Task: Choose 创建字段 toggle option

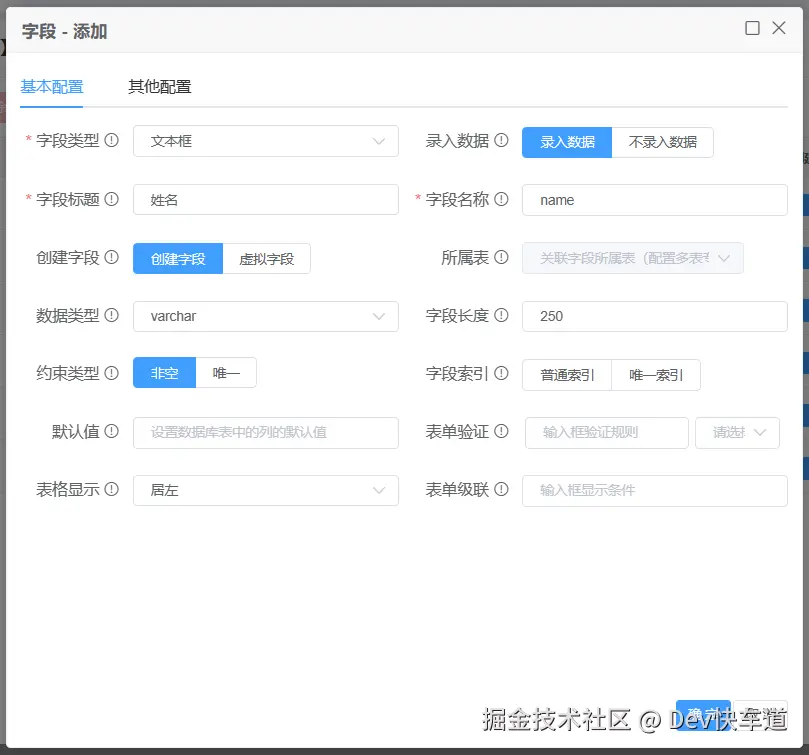Action: pyautogui.click(x=178, y=259)
